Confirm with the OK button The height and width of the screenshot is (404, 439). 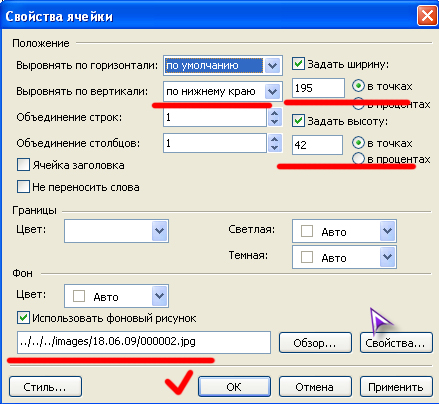pos(234,386)
